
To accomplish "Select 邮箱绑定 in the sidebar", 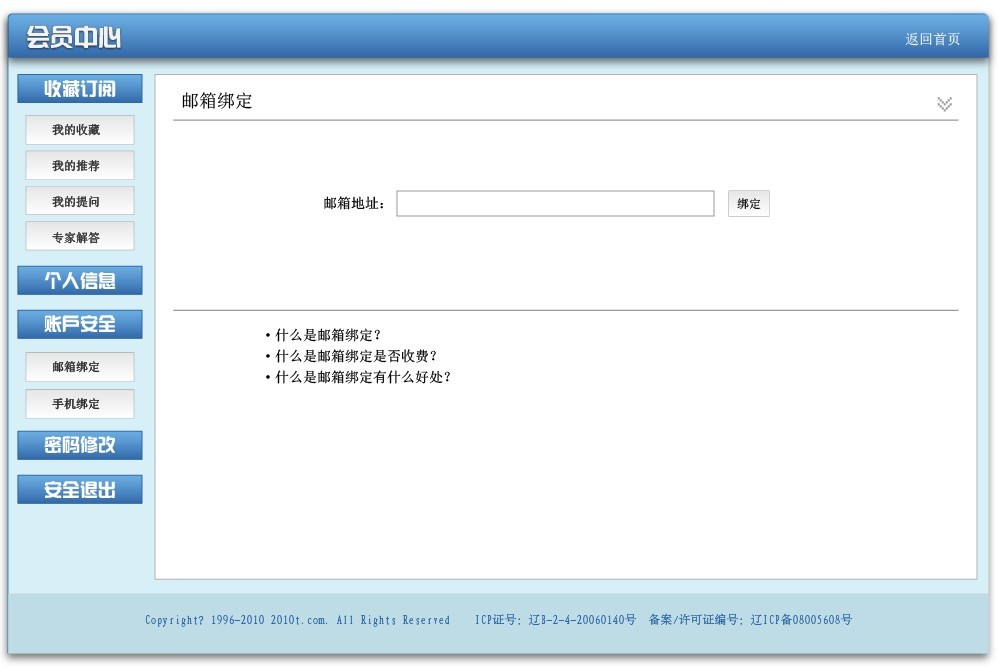I will (x=79, y=367).
